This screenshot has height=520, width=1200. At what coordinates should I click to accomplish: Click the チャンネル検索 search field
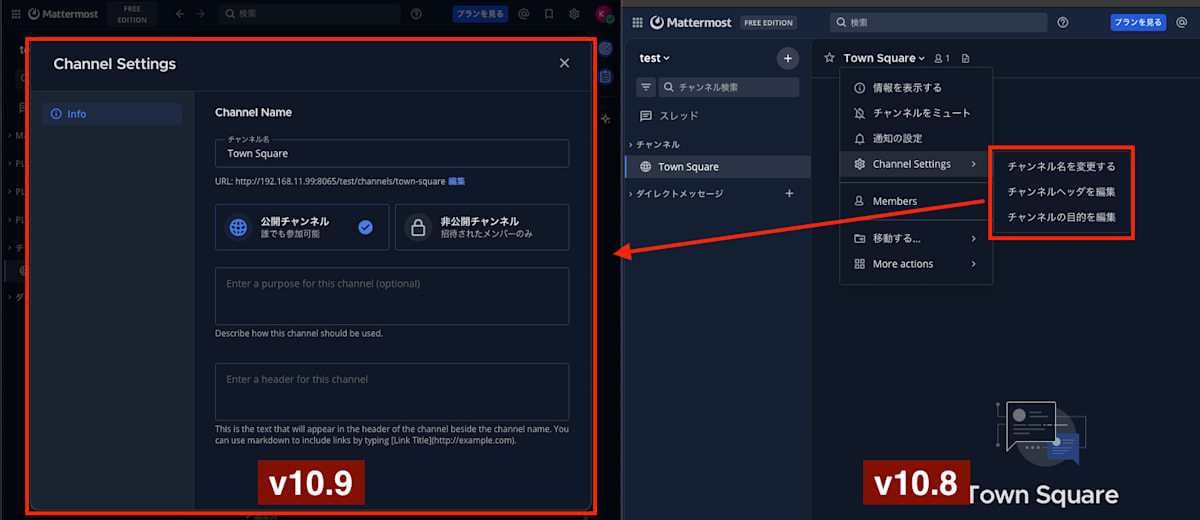tap(729, 87)
